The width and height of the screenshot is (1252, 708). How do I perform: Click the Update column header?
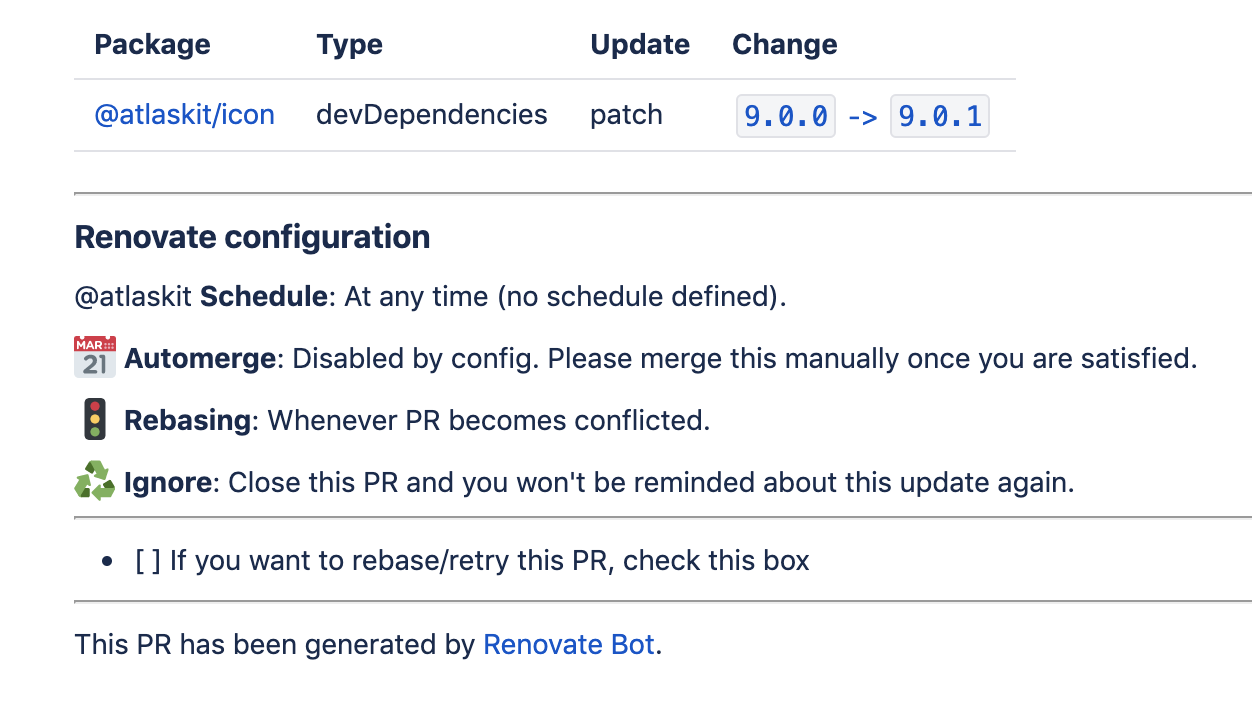[x=640, y=45]
